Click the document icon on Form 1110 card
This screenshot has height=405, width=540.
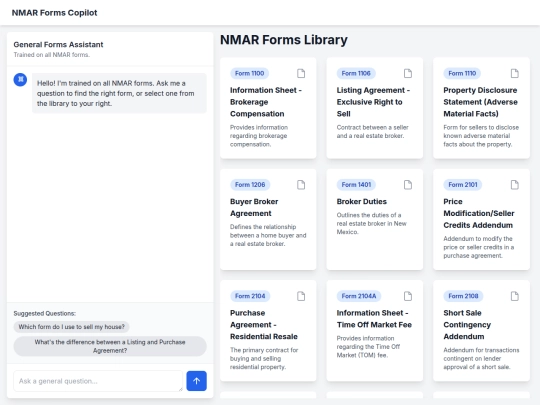point(515,73)
